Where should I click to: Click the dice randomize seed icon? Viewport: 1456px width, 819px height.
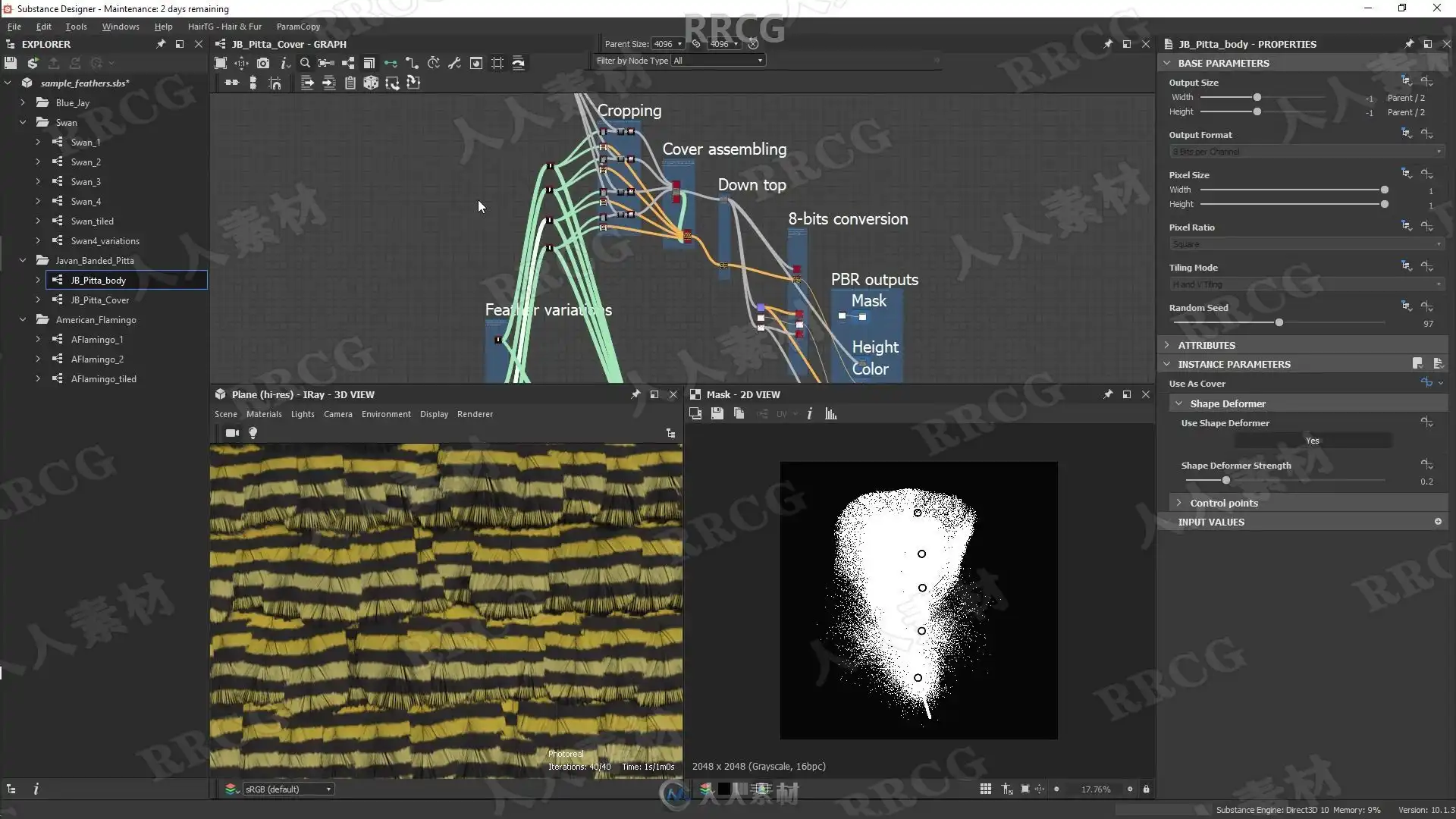(371, 83)
